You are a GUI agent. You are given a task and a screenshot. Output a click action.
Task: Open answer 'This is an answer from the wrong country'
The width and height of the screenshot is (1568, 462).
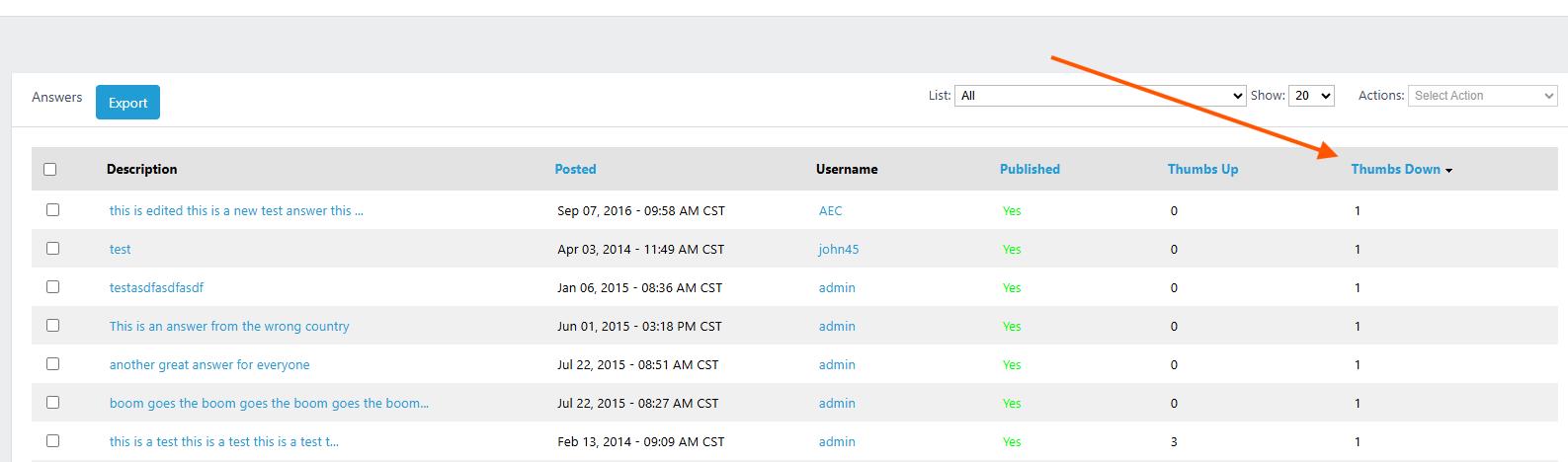[229, 327]
